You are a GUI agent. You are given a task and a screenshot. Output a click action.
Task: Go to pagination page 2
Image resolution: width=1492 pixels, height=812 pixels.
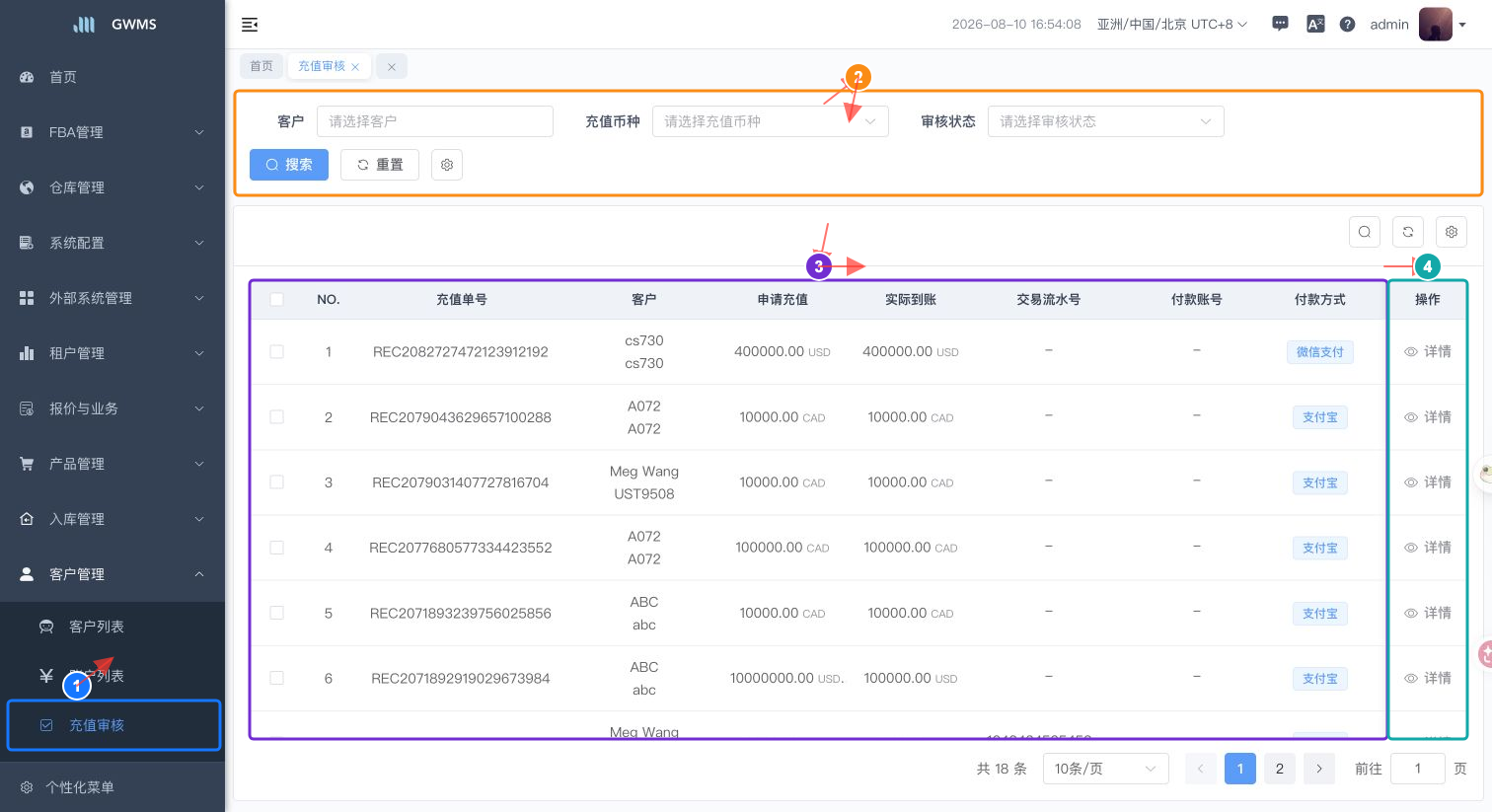coord(1280,769)
